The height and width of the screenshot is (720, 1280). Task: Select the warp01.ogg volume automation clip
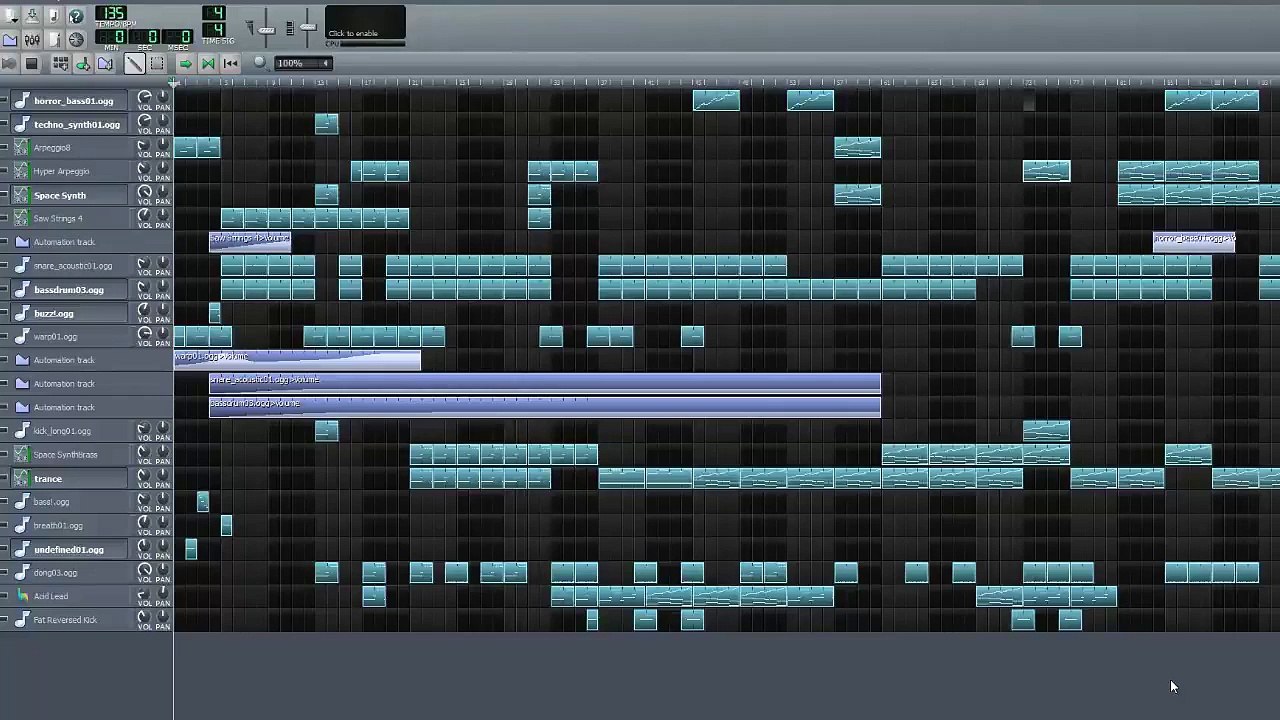click(x=298, y=360)
